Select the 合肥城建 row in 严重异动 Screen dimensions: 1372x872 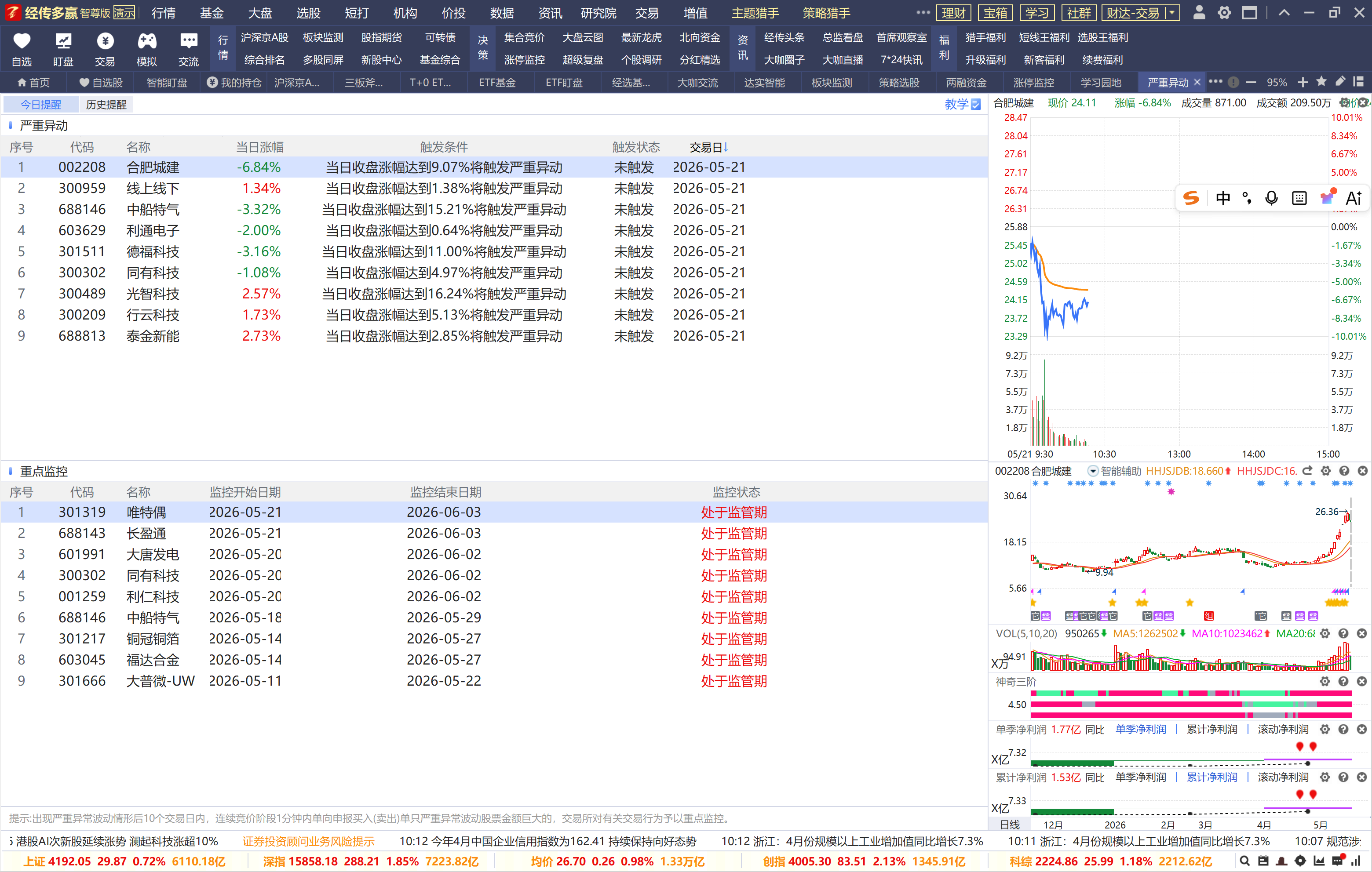coord(494,167)
